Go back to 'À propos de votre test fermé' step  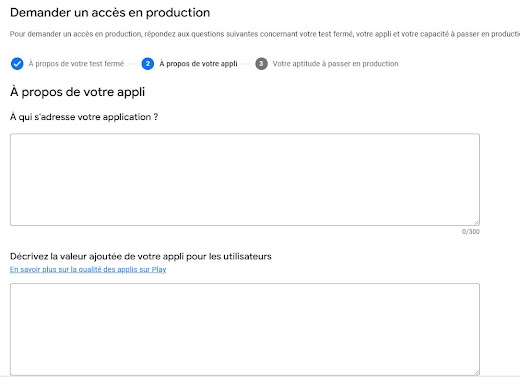point(76,64)
